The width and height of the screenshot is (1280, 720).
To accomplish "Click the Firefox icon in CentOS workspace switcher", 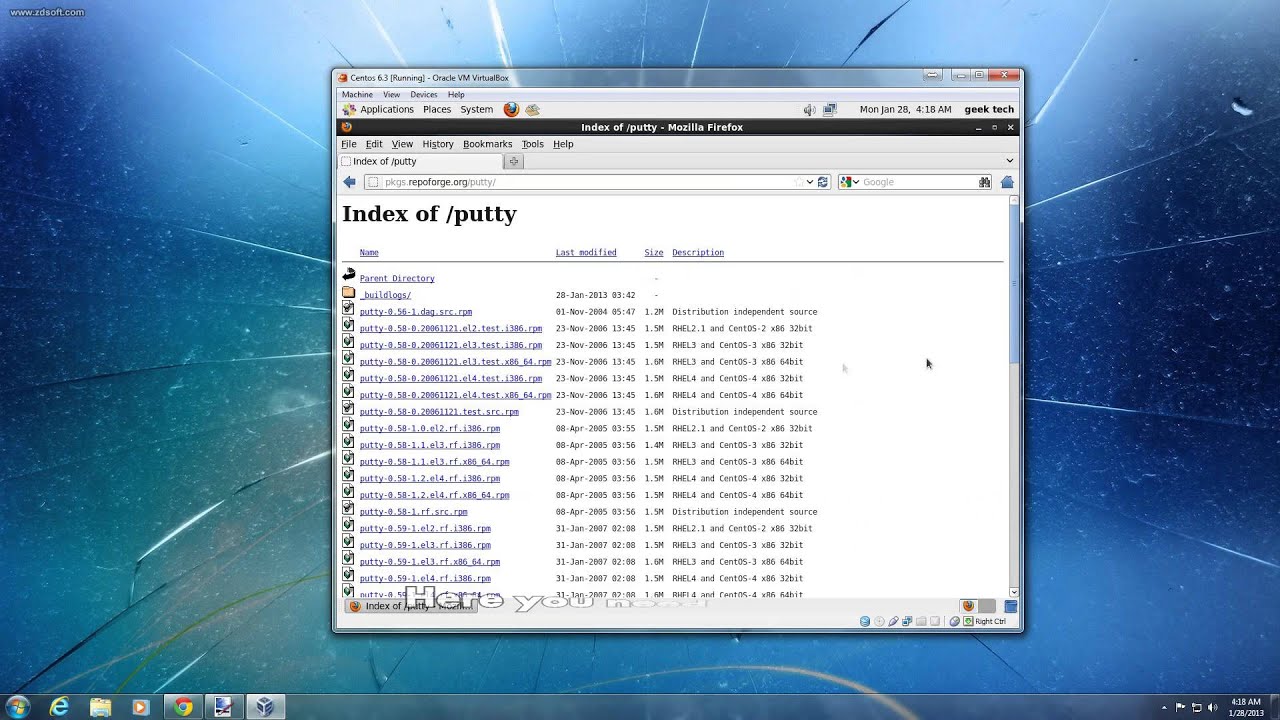I will coord(968,606).
